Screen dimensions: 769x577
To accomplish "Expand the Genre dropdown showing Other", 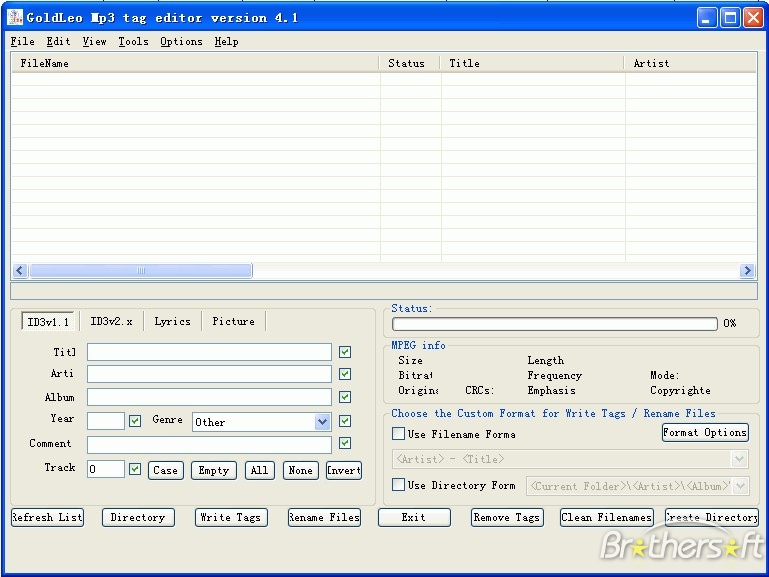I will [x=322, y=422].
